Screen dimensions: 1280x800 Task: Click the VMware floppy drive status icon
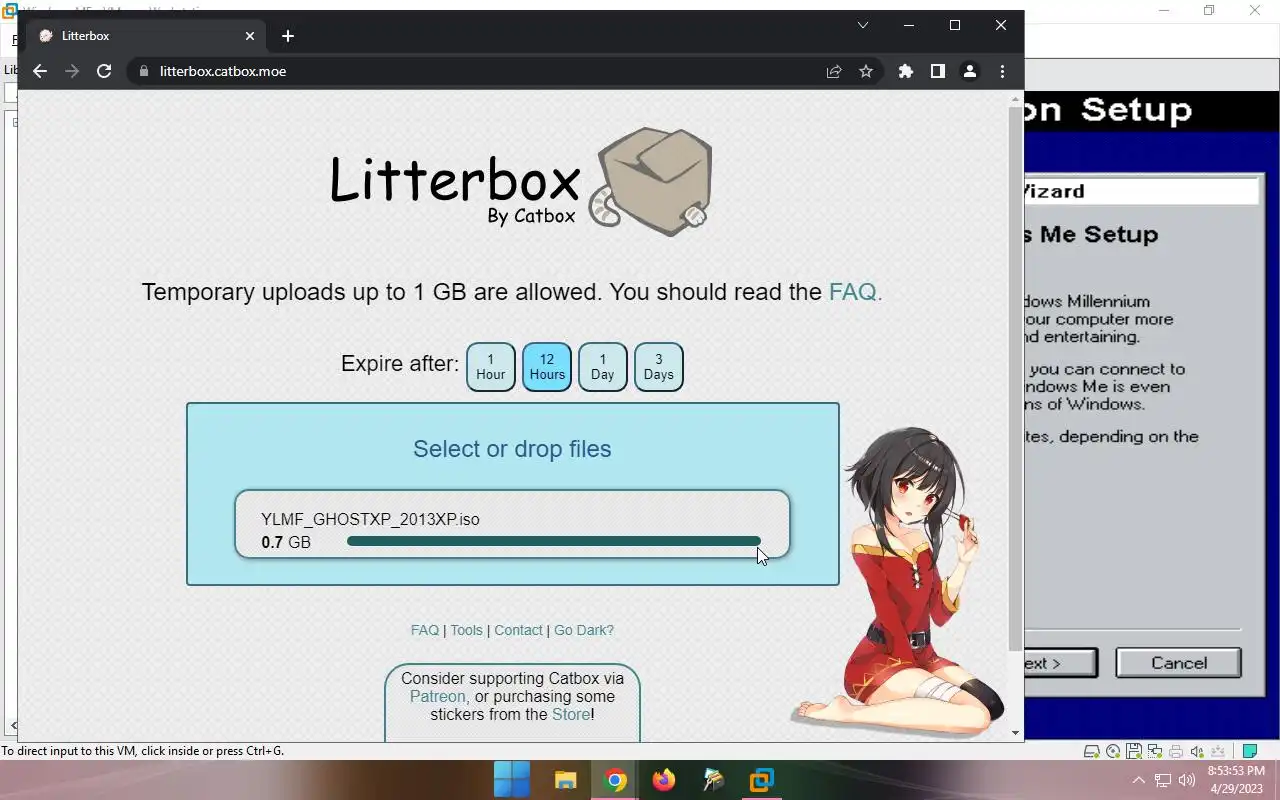[x=1134, y=751]
